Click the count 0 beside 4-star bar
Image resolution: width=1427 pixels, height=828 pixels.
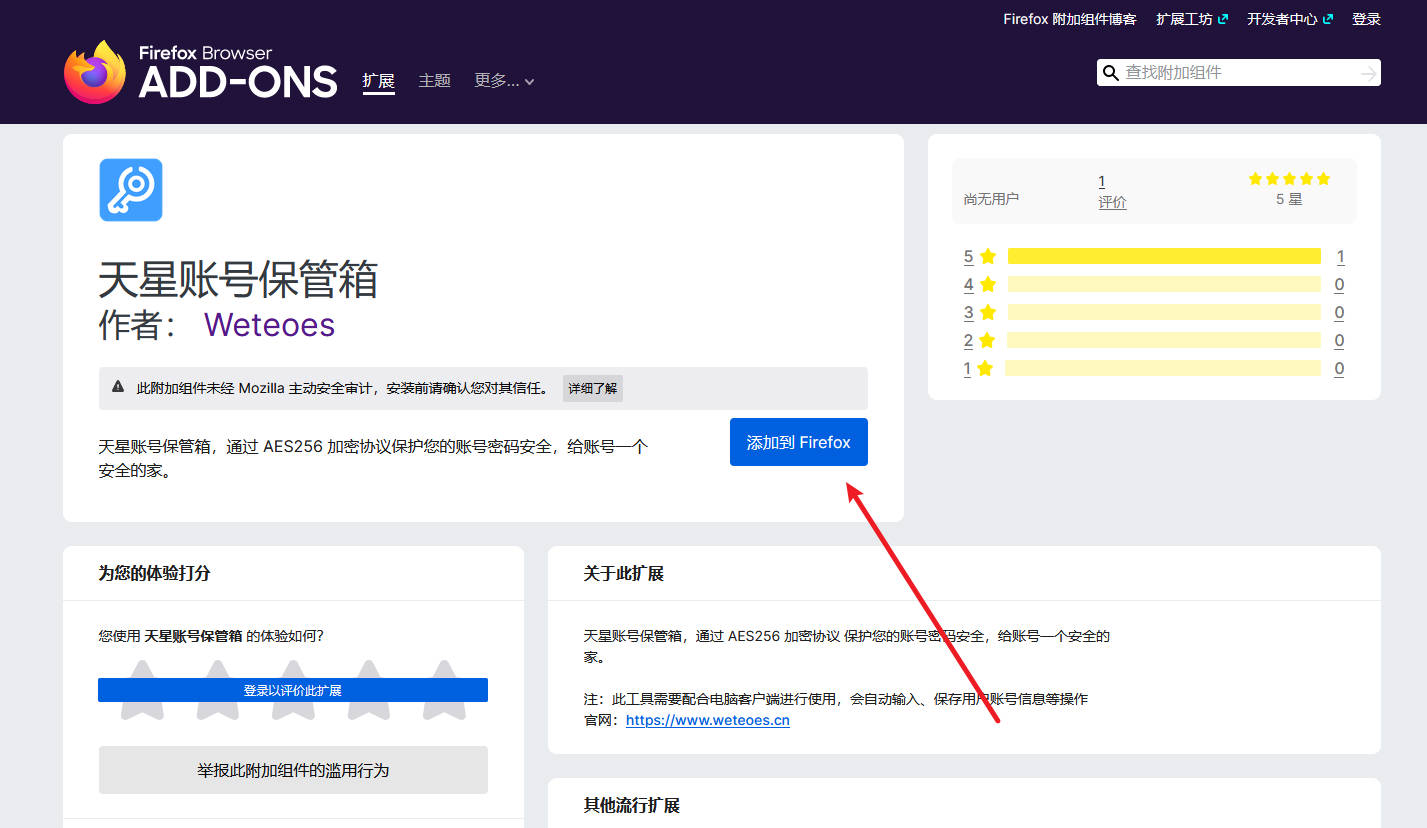[1339, 284]
